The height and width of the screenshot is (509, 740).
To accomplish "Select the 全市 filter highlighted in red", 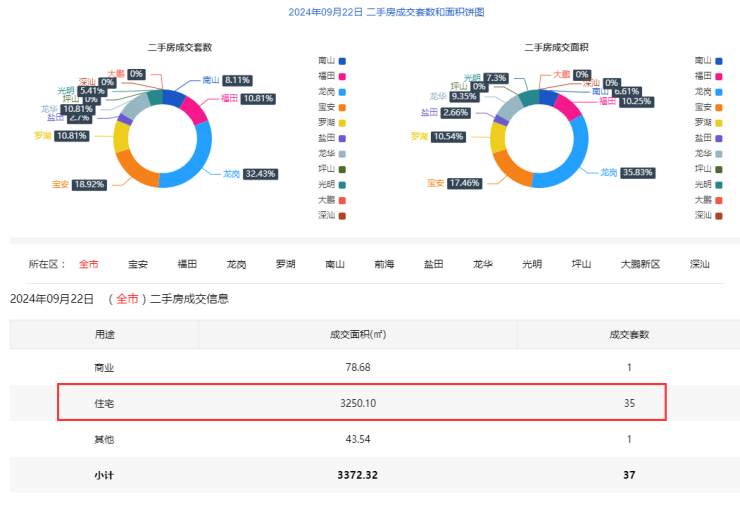I will [x=89, y=264].
